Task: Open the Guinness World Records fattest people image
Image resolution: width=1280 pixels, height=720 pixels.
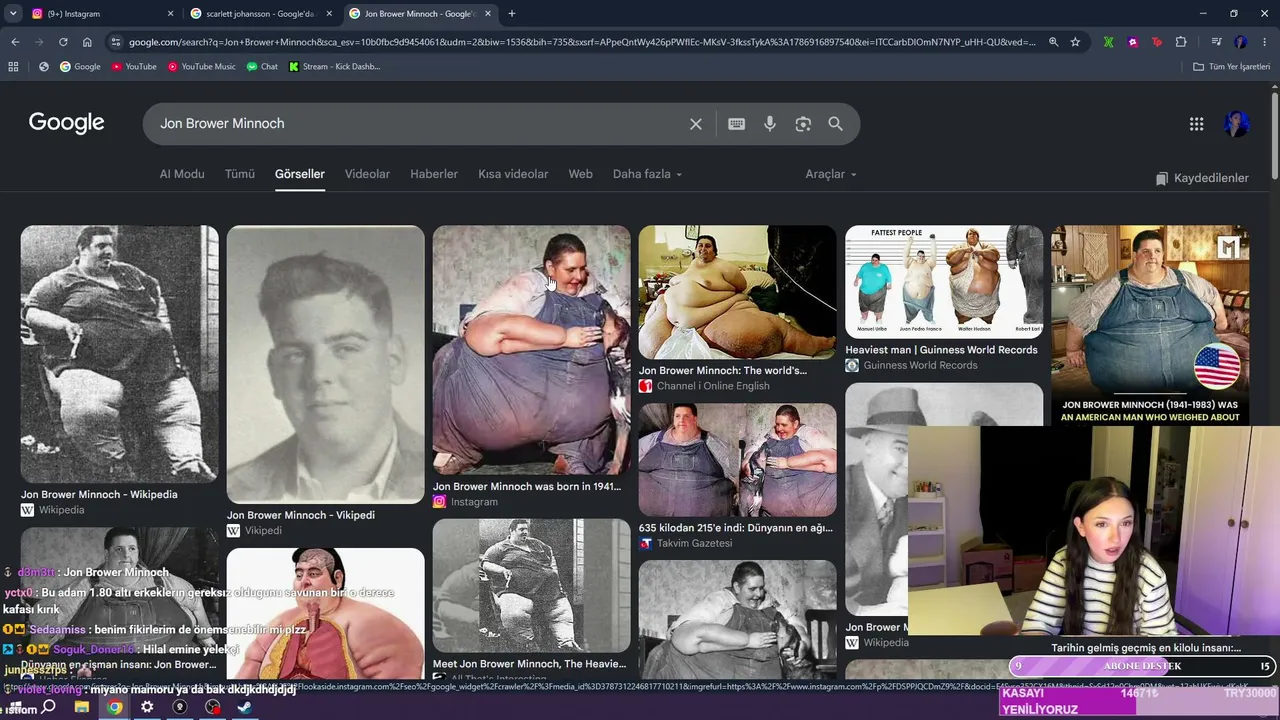Action: tap(944, 282)
